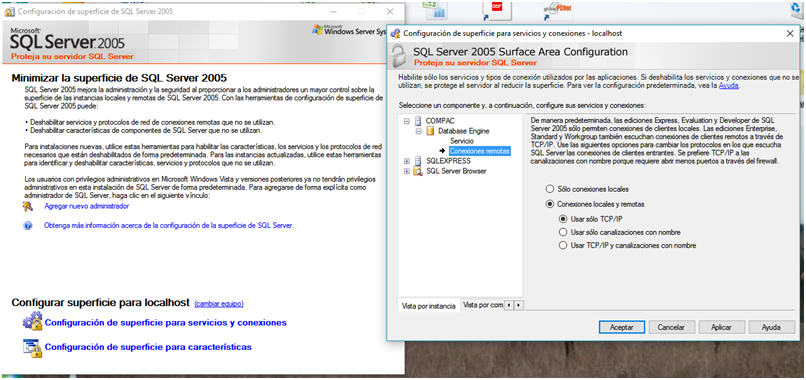Click the SQLEXPRESS server icon

point(417,161)
